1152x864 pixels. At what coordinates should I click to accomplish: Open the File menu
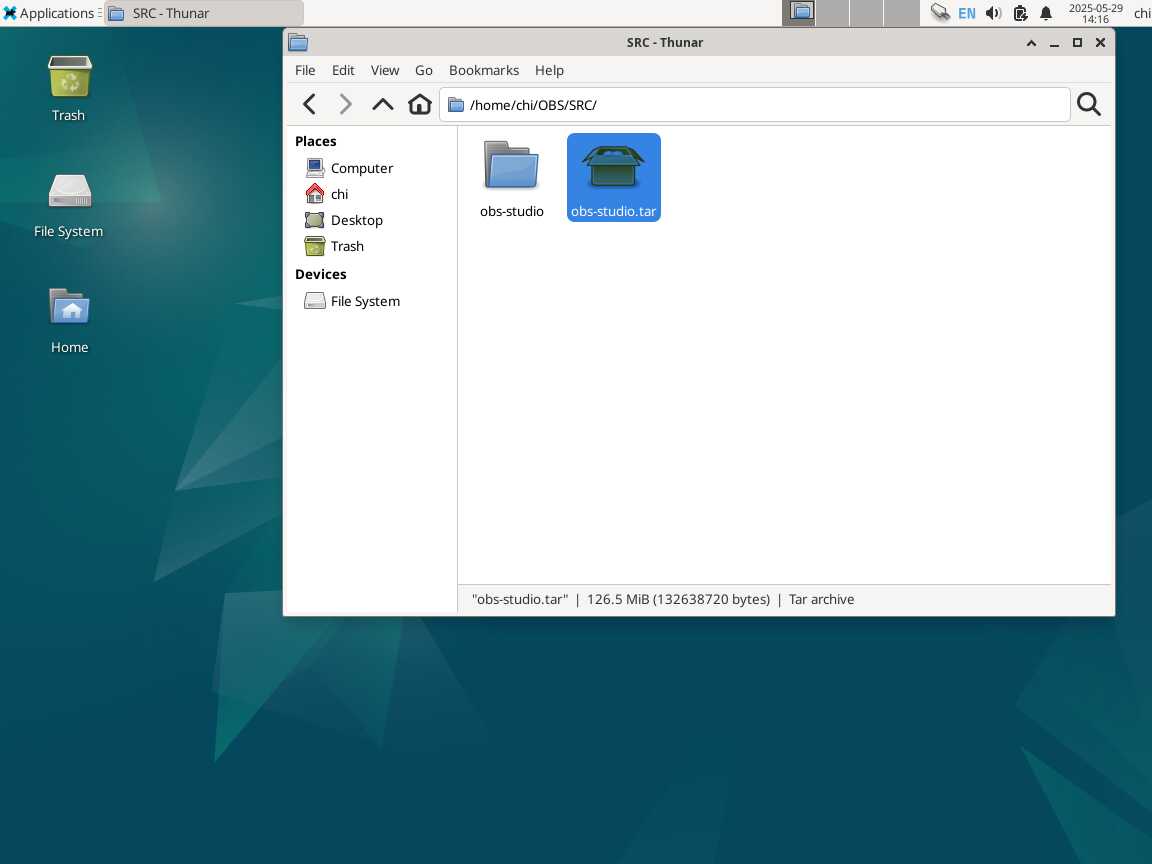click(305, 70)
